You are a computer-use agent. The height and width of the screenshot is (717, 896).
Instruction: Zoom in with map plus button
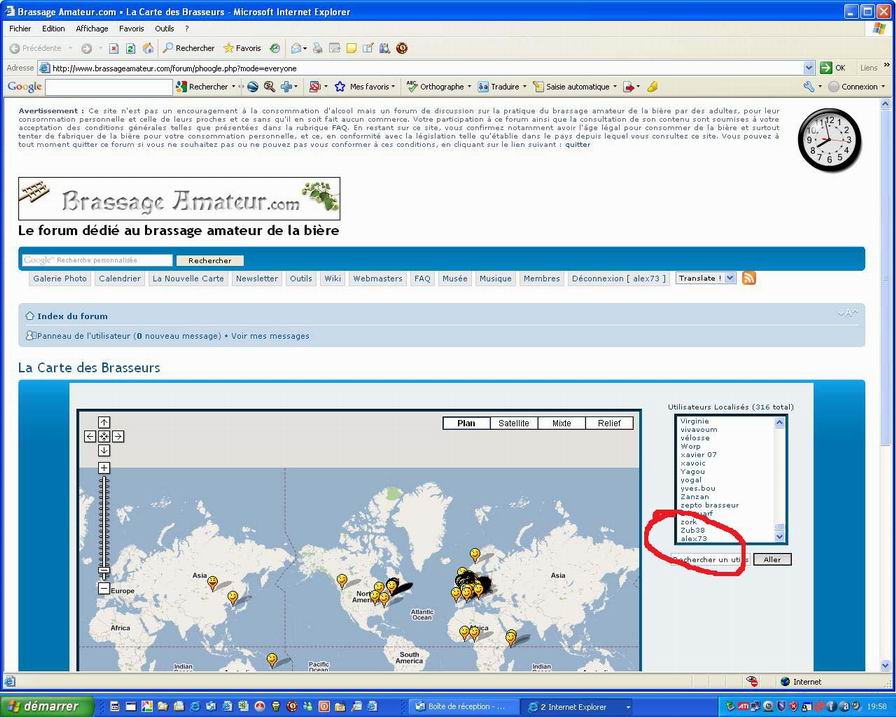[104, 468]
